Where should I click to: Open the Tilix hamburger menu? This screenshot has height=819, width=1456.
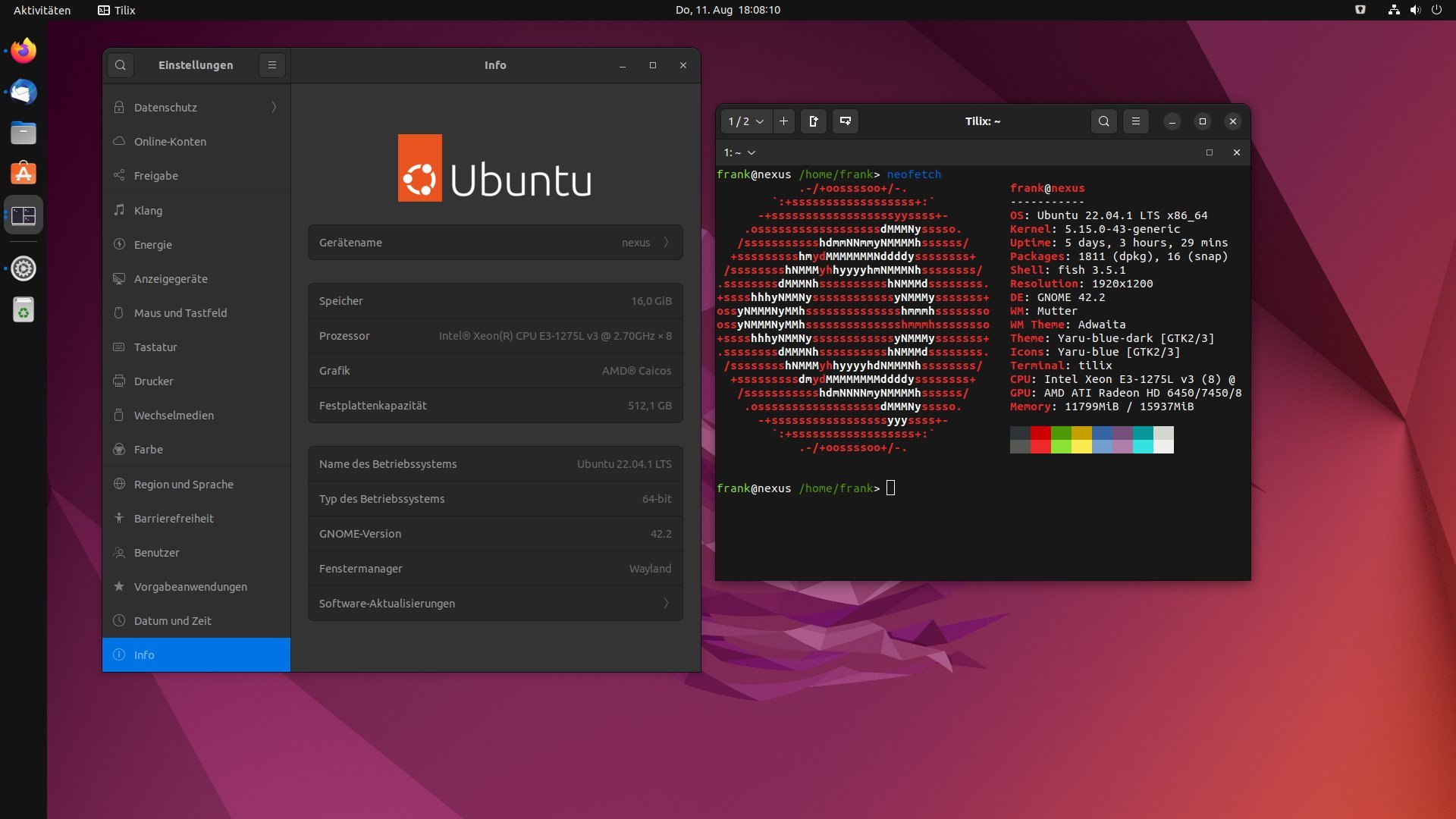(x=1135, y=121)
